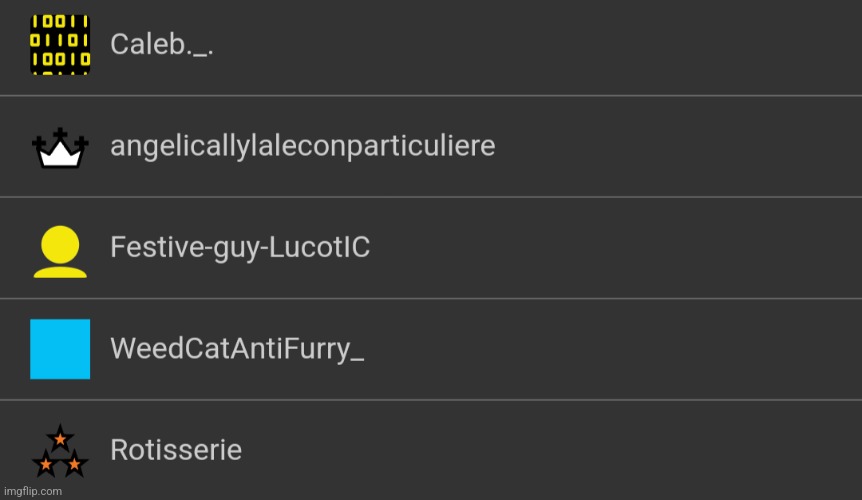The width and height of the screenshot is (862, 500).
Task: Click the top row of binary digits in Caleb's avatar
Action: click(x=60, y=24)
